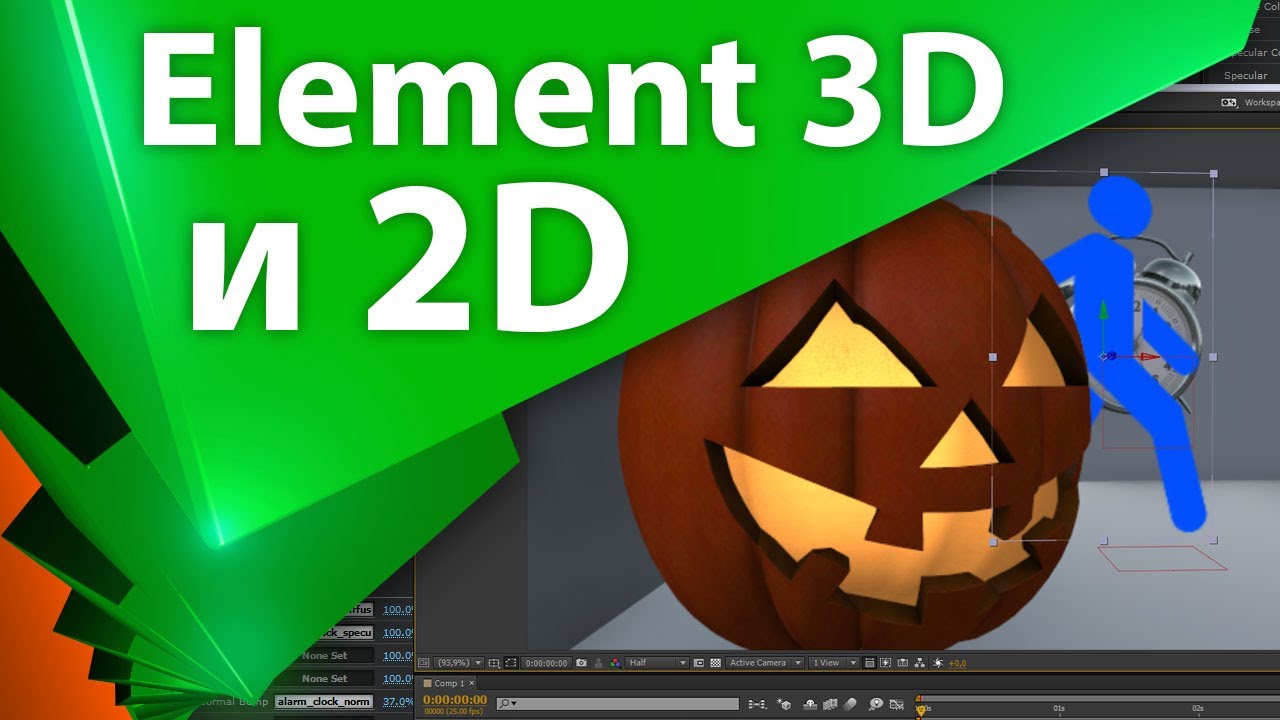Toggle the Region of Interest icon
The image size is (1280, 720).
pyautogui.click(x=699, y=663)
